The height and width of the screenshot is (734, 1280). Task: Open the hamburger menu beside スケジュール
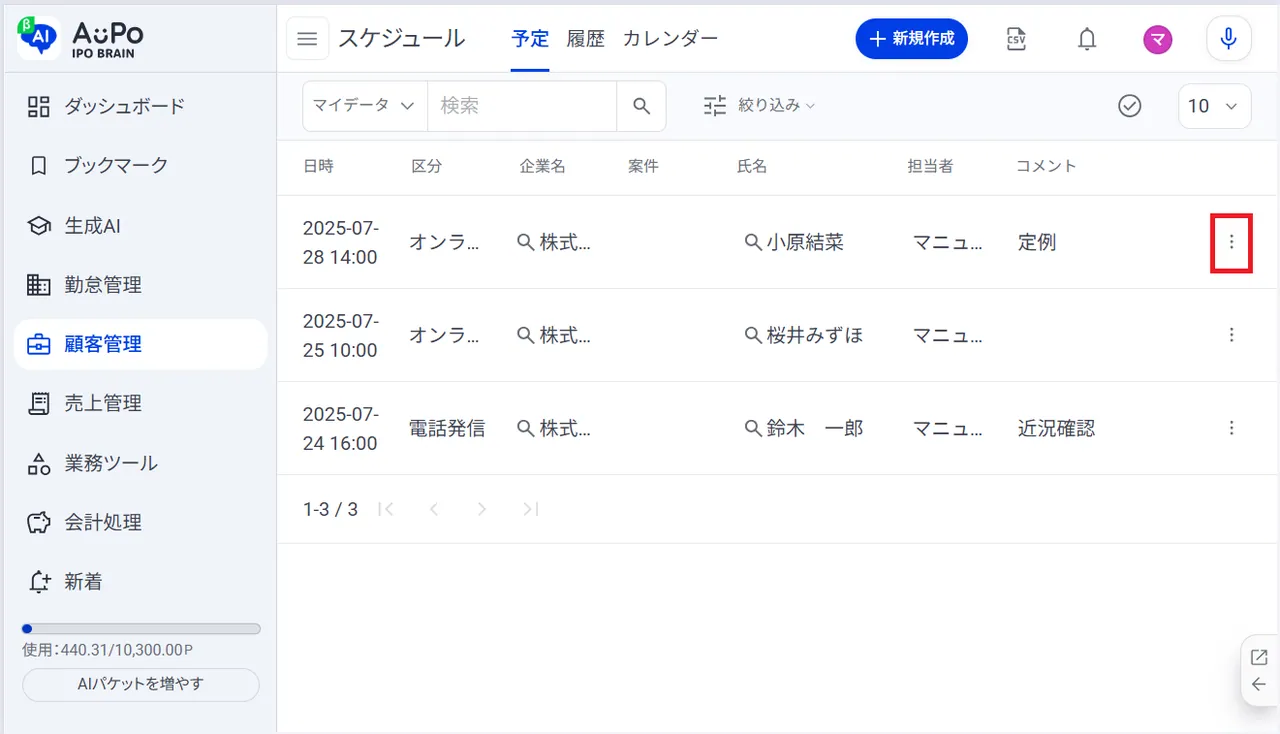(x=308, y=39)
